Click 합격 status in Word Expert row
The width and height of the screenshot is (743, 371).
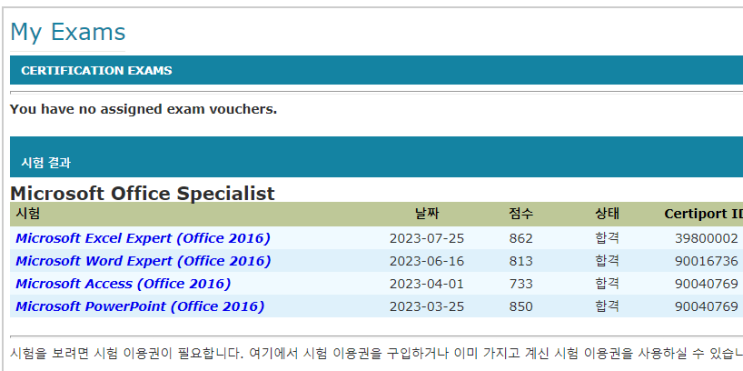click(607, 261)
